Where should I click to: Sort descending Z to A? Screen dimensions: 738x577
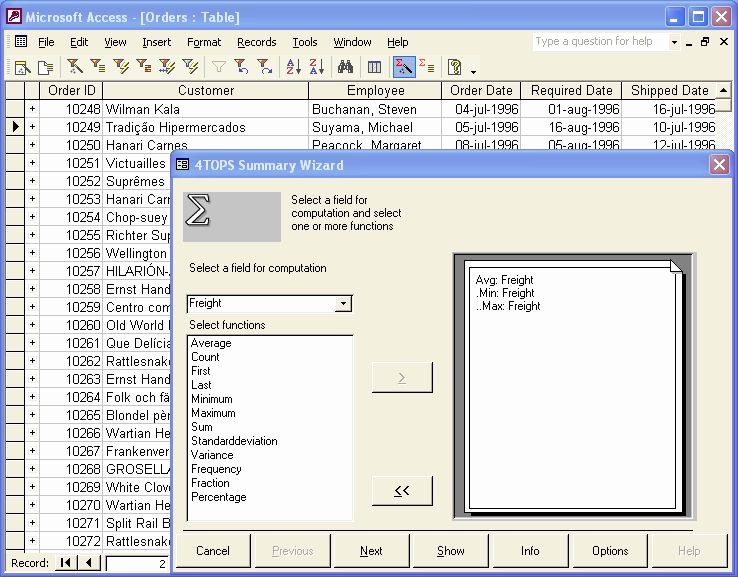tap(317, 66)
